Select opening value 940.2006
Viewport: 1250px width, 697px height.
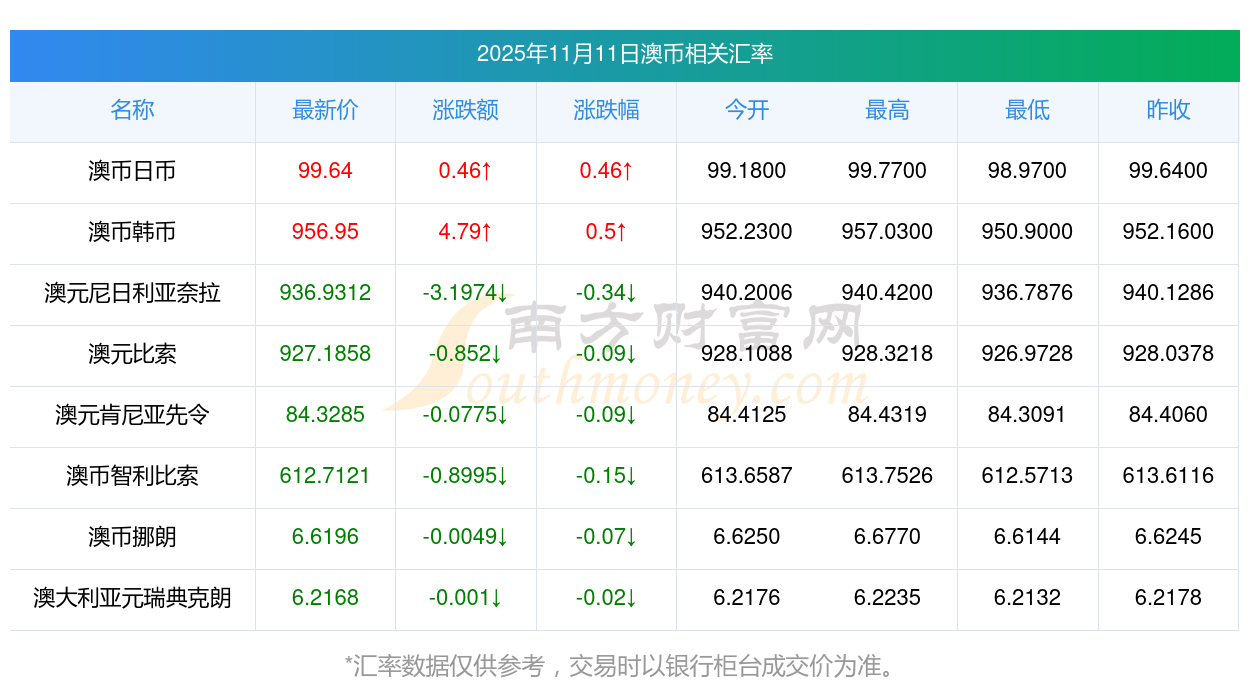click(x=747, y=293)
